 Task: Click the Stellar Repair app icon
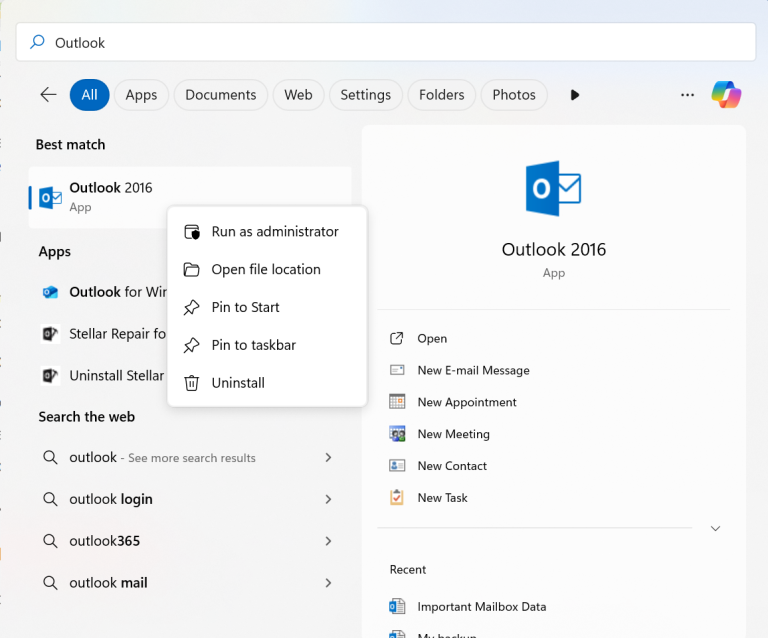point(50,334)
